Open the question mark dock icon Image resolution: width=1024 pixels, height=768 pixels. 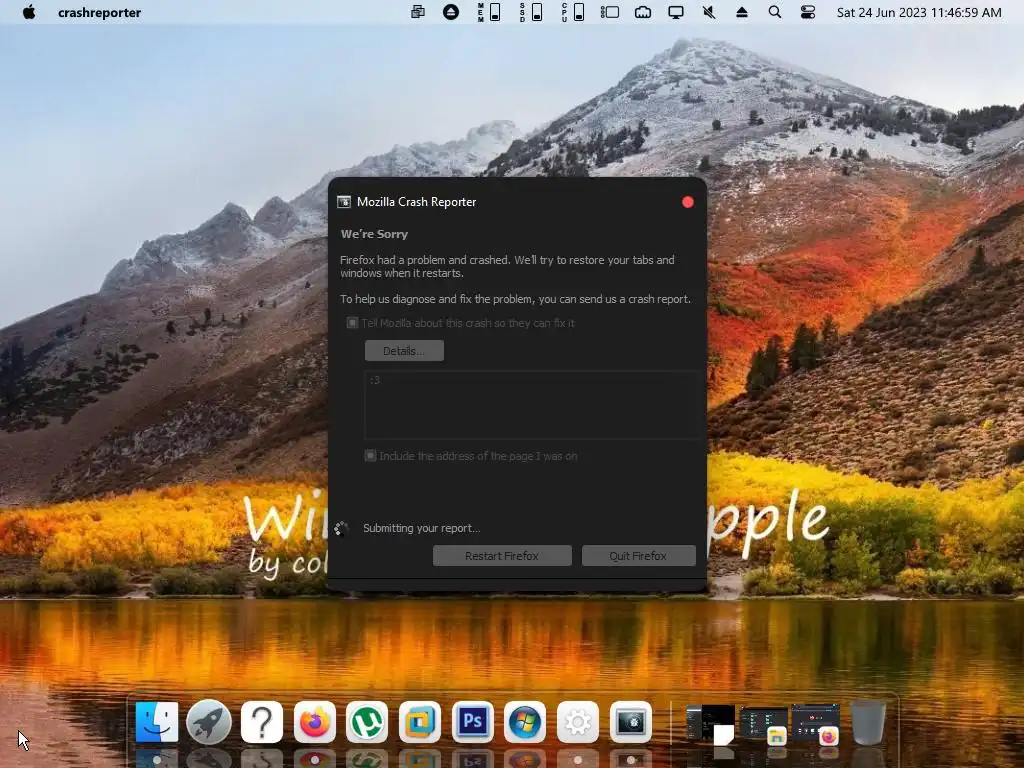pyautogui.click(x=262, y=722)
